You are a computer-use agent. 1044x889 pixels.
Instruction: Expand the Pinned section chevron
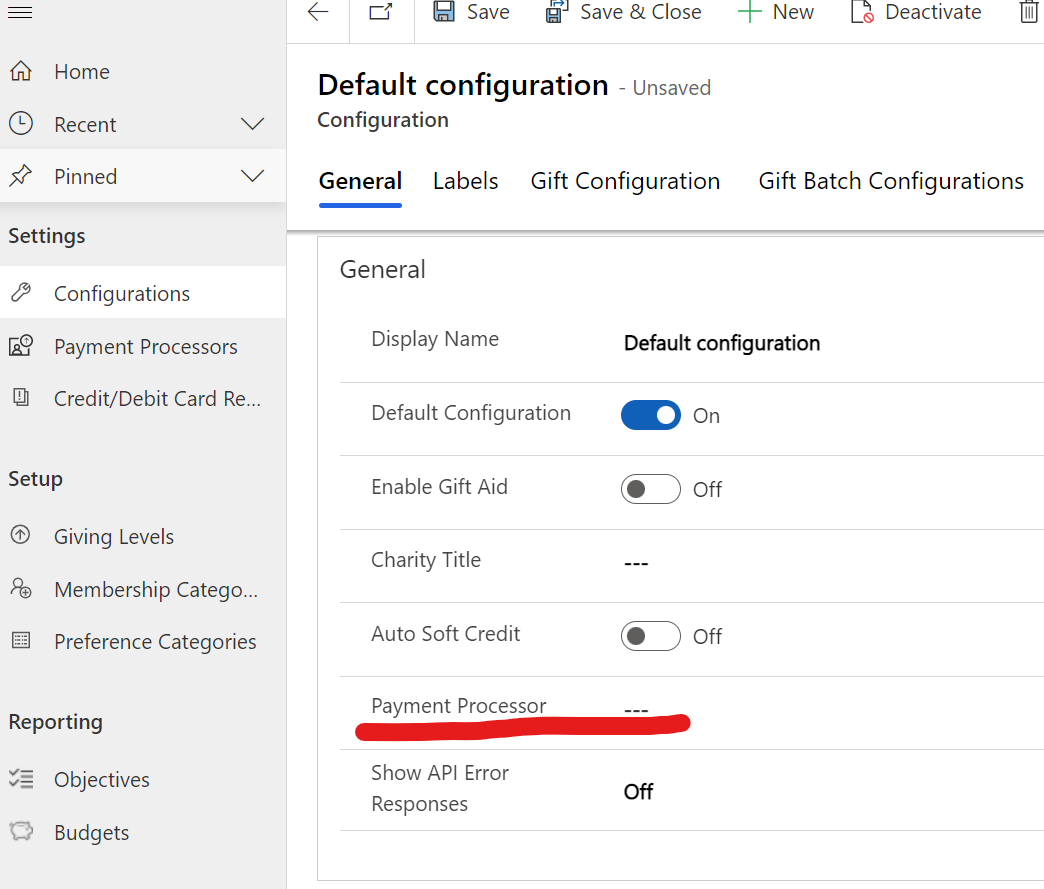[253, 176]
